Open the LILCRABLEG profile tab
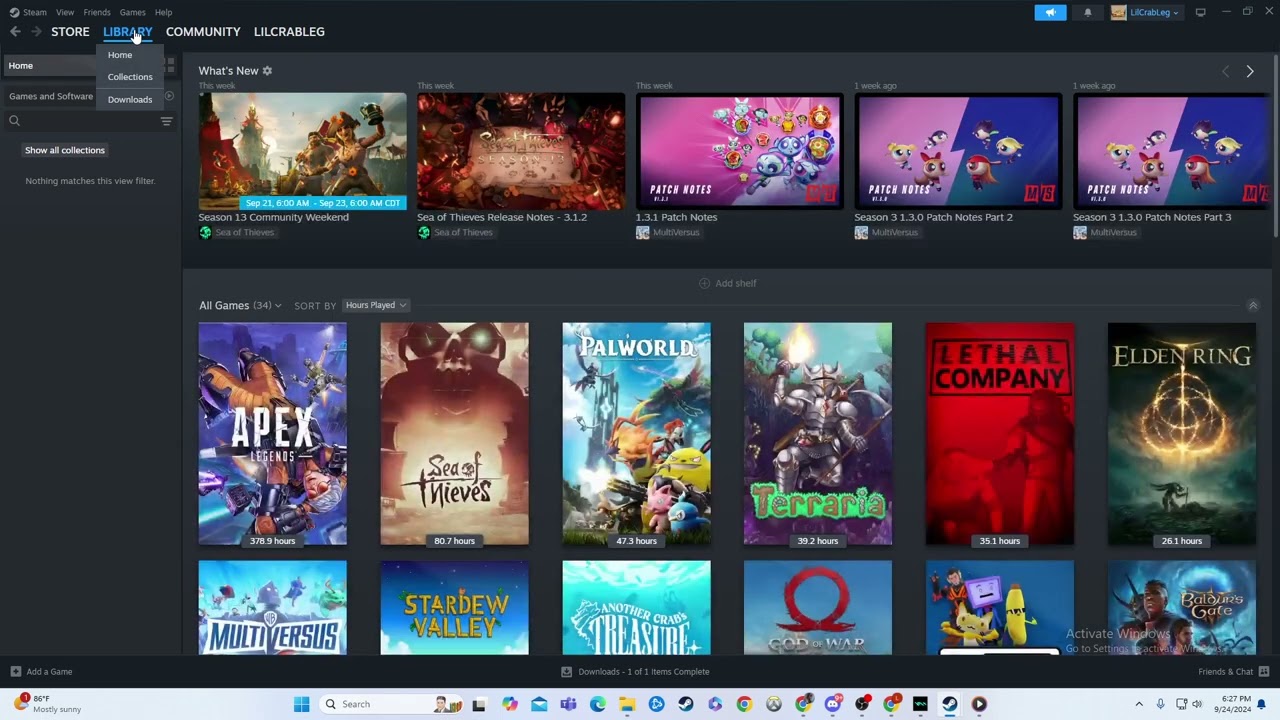 click(289, 32)
